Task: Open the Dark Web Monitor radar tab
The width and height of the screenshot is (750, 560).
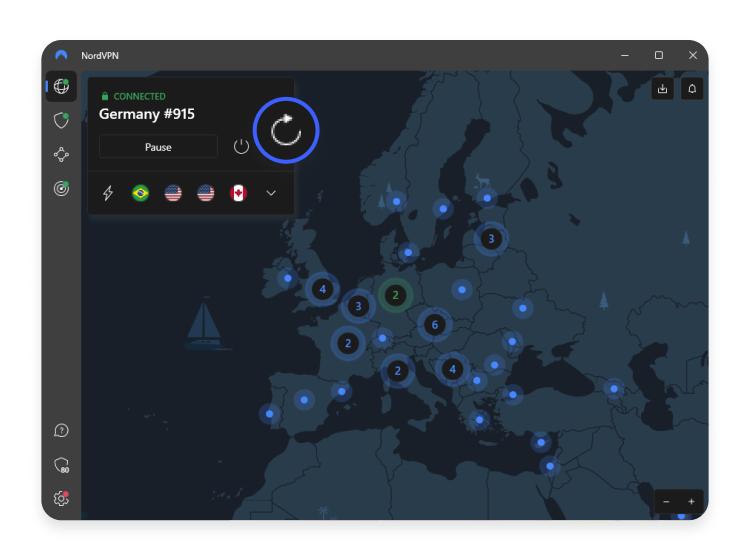Action: pyautogui.click(x=61, y=188)
